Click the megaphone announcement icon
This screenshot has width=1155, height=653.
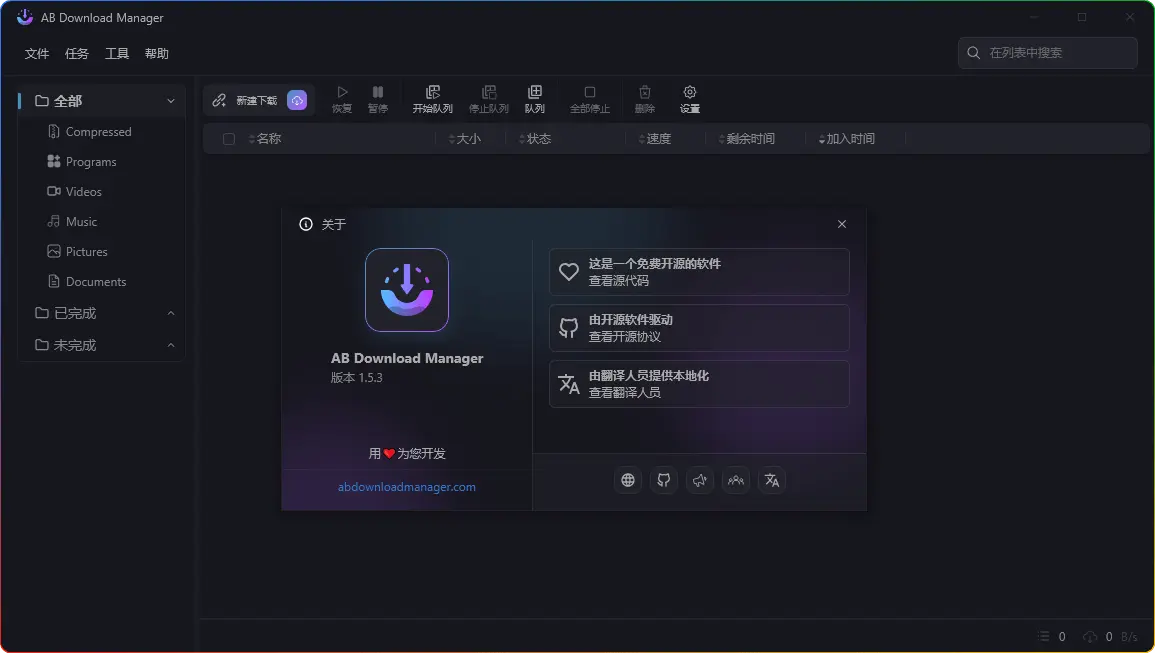tap(700, 480)
